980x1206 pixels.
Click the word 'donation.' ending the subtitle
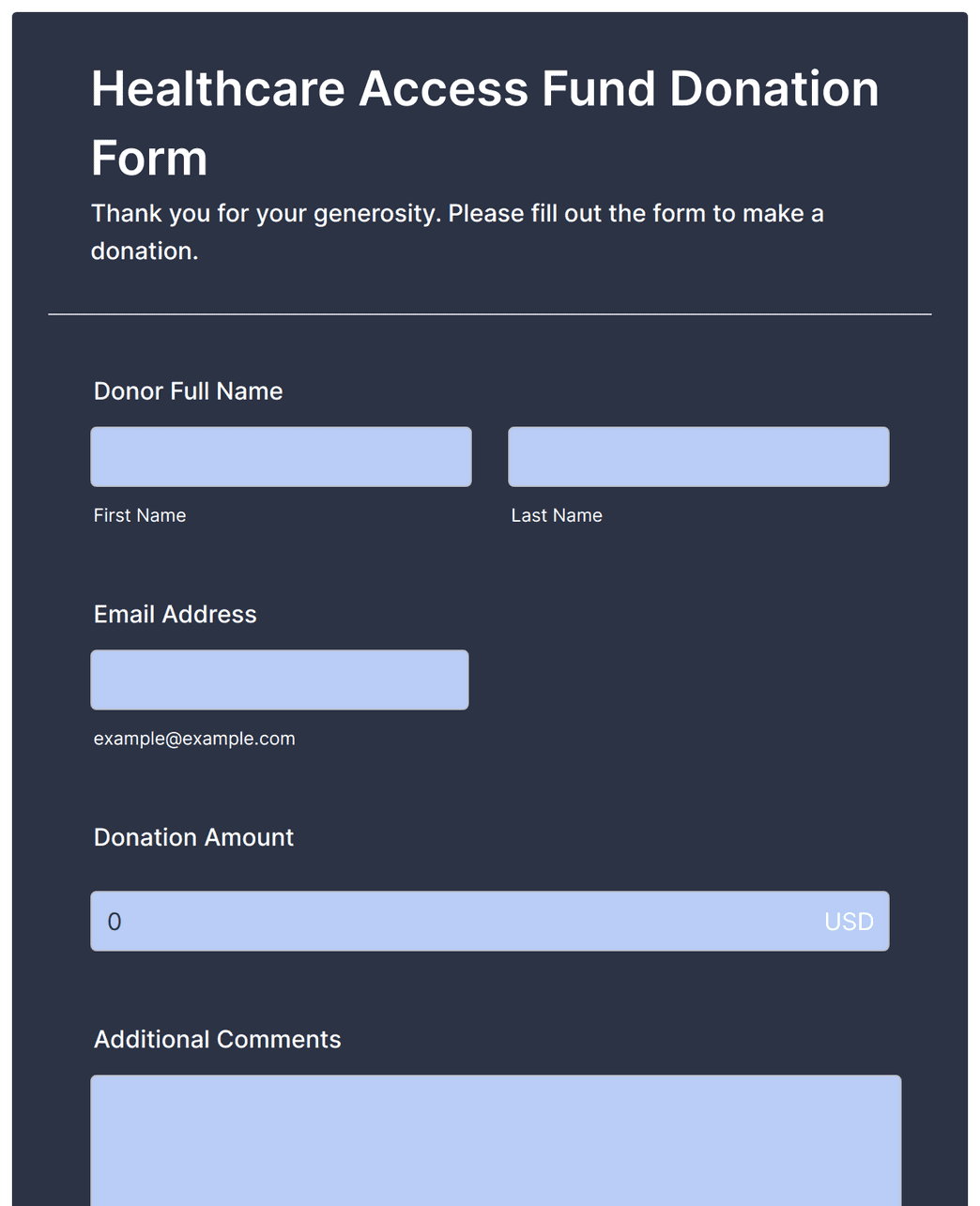click(x=145, y=251)
